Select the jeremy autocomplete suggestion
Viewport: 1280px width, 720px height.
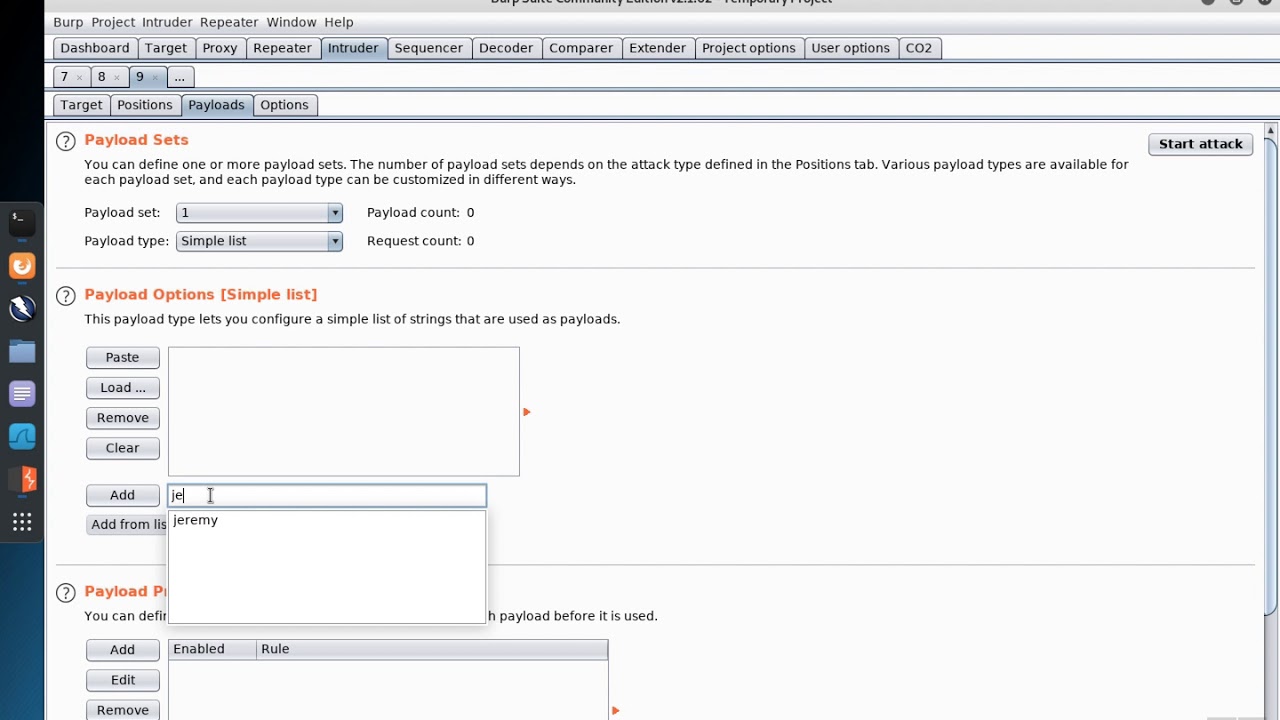(x=327, y=520)
